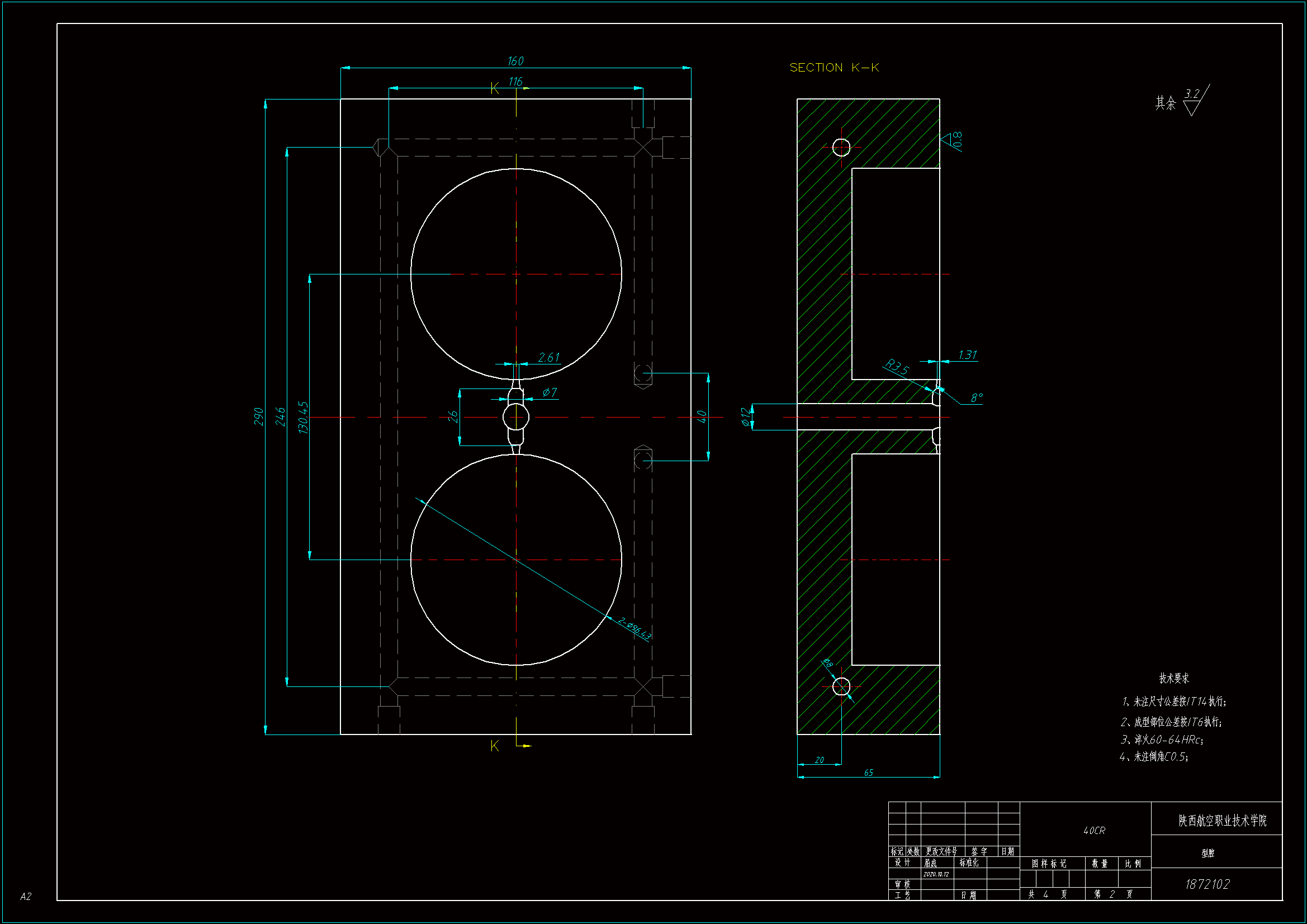Viewport: 1307px width, 924px height.
Task: Click the 2.61 gate width dimension
Action: pyautogui.click(x=549, y=358)
